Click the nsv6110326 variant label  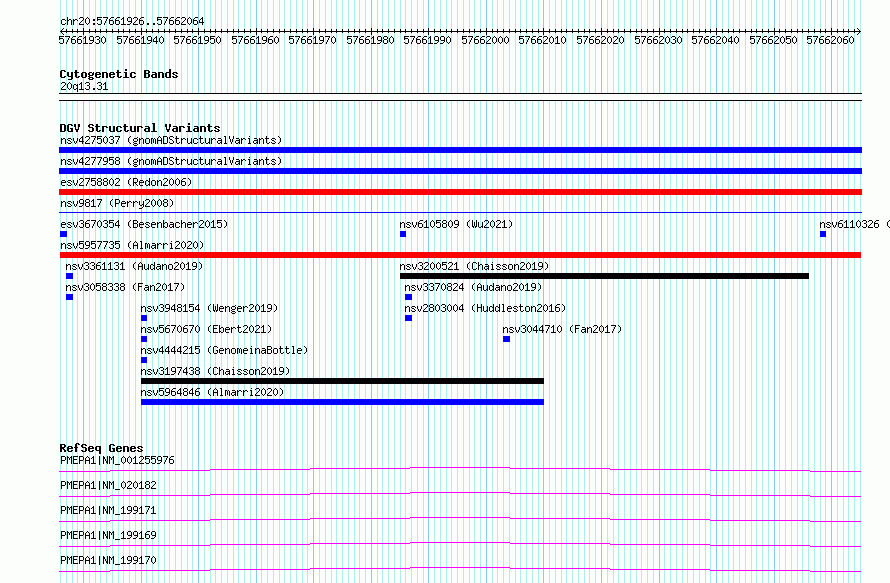tap(854, 224)
